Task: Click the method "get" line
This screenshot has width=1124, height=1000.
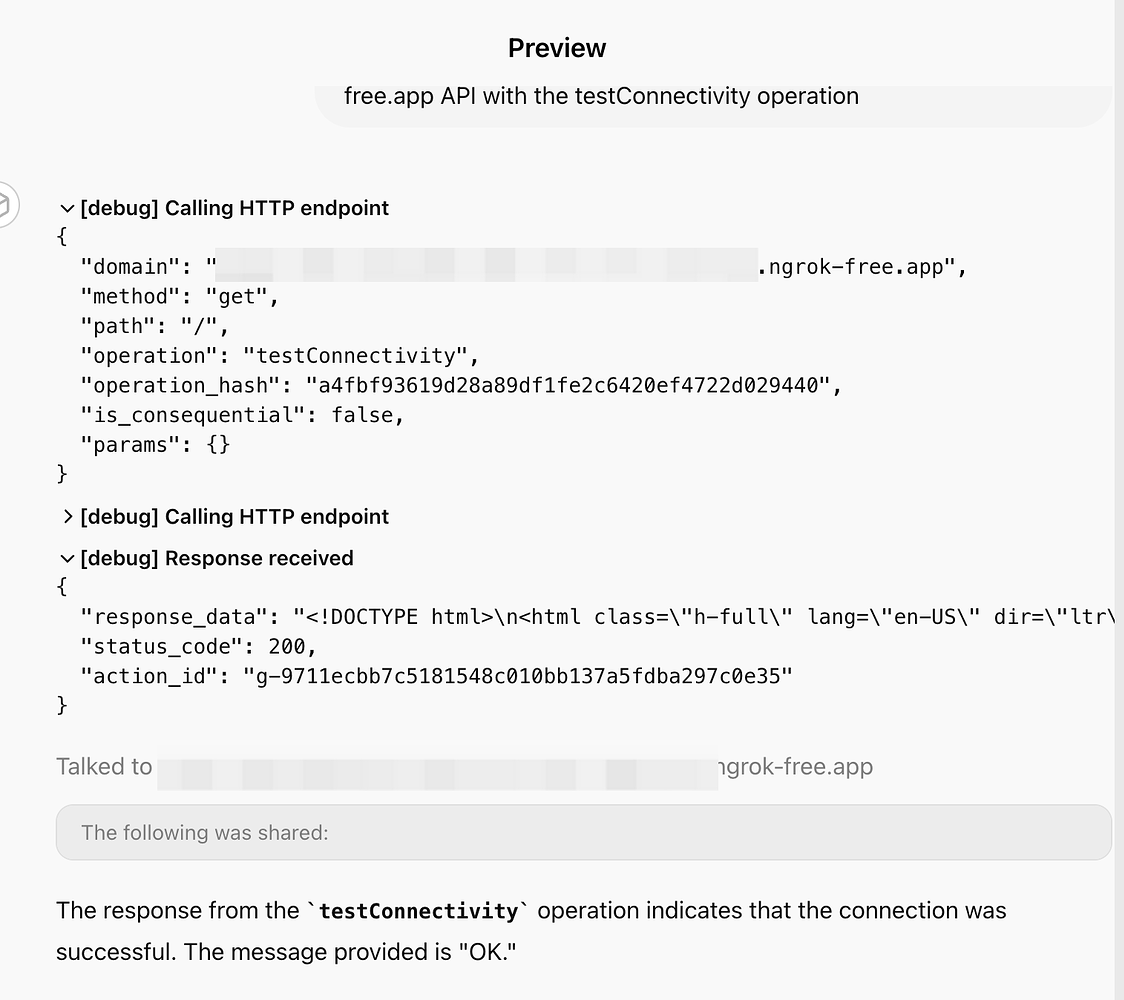Action: pos(179,297)
